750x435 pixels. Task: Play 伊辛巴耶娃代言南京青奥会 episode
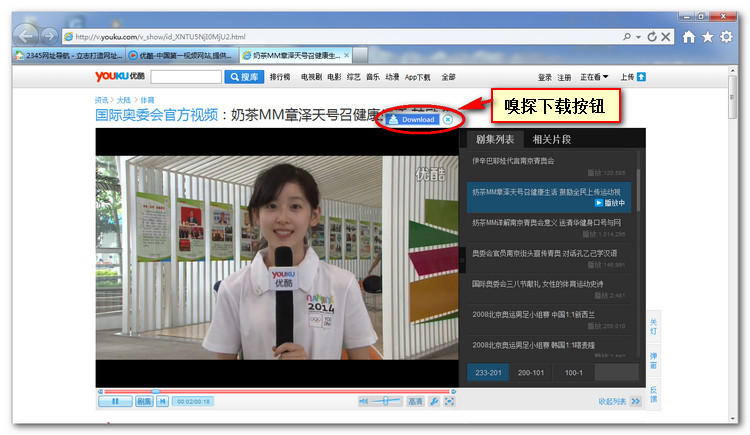click(549, 166)
